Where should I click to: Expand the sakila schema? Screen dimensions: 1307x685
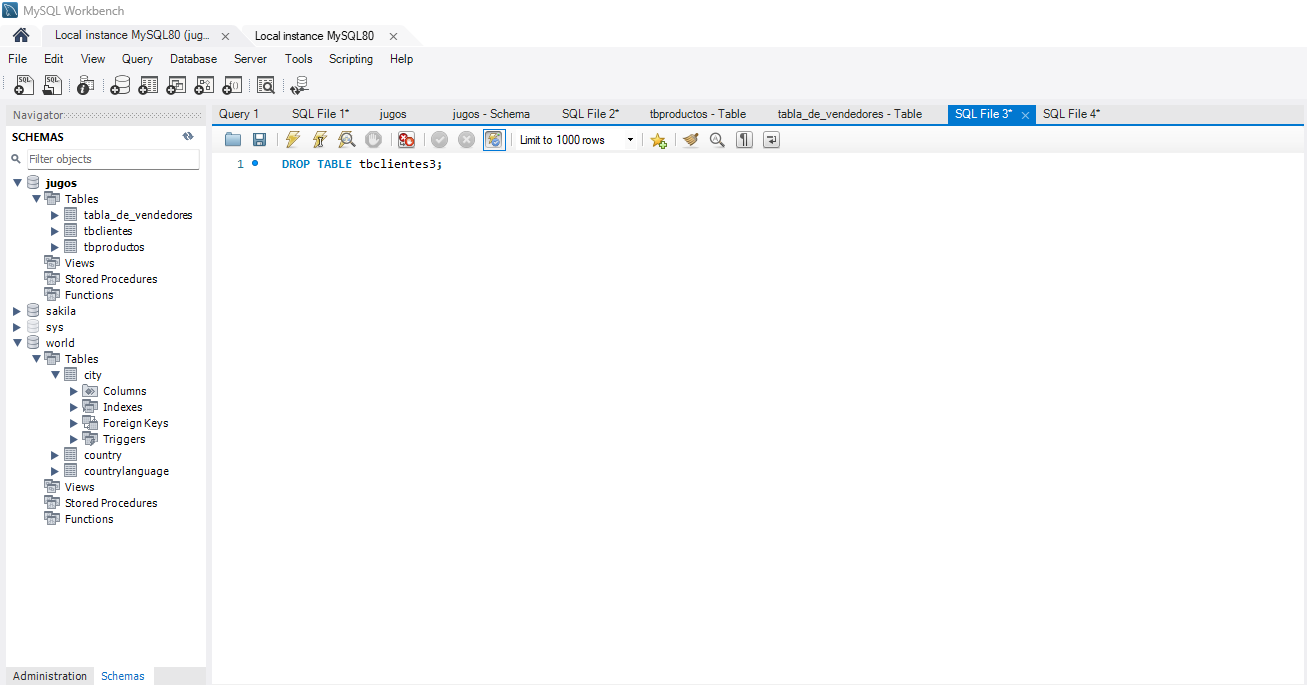coord(17,311)
